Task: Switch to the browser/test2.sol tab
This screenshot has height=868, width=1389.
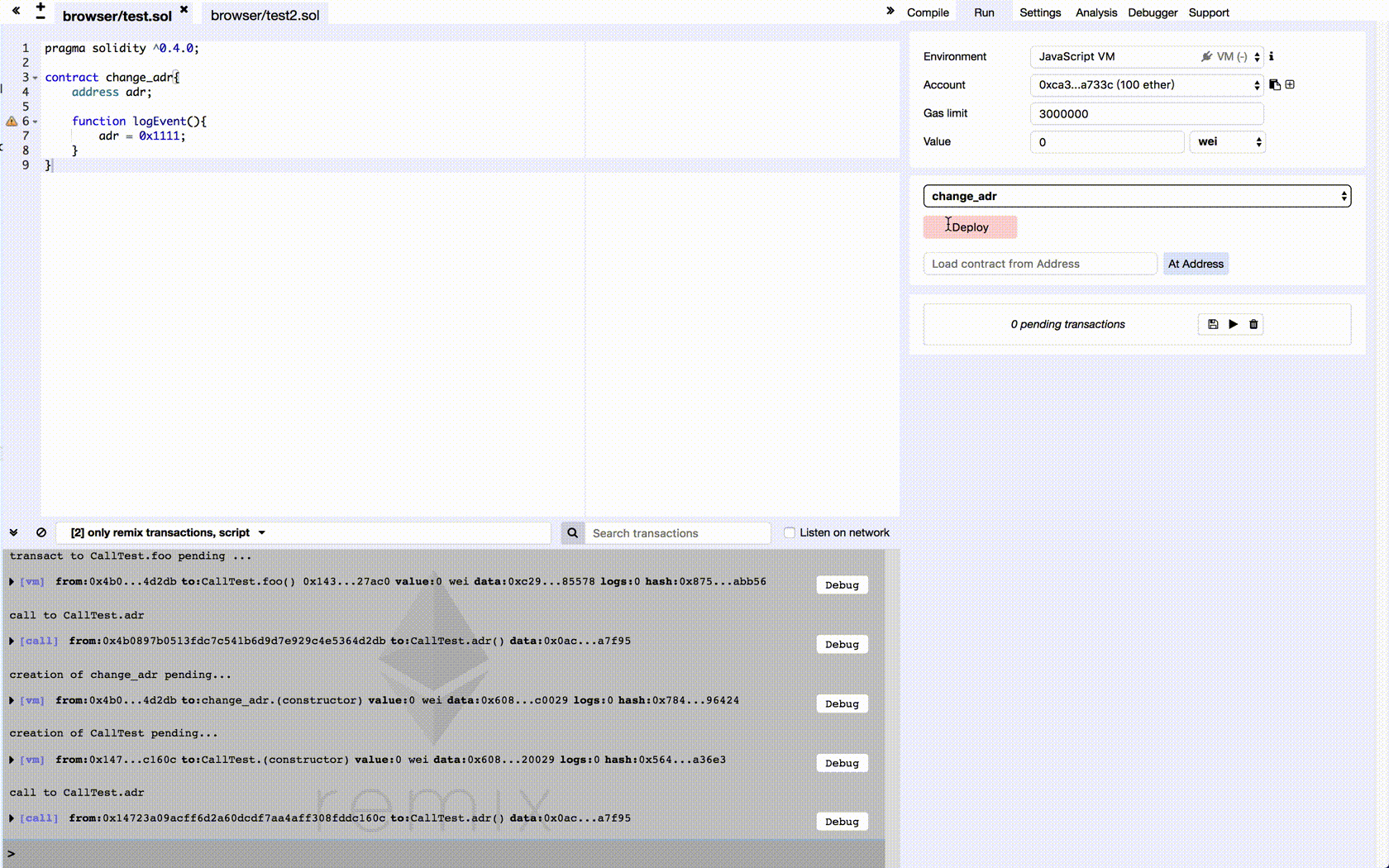Action: click(265, 15)
